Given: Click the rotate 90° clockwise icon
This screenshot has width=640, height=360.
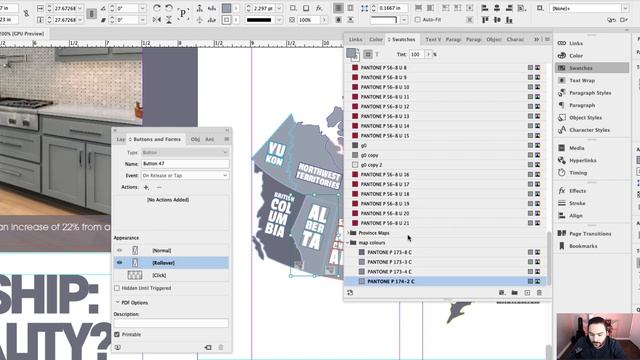Looking at the screenshot, I should pyautogui.click(x=157, y=8).
